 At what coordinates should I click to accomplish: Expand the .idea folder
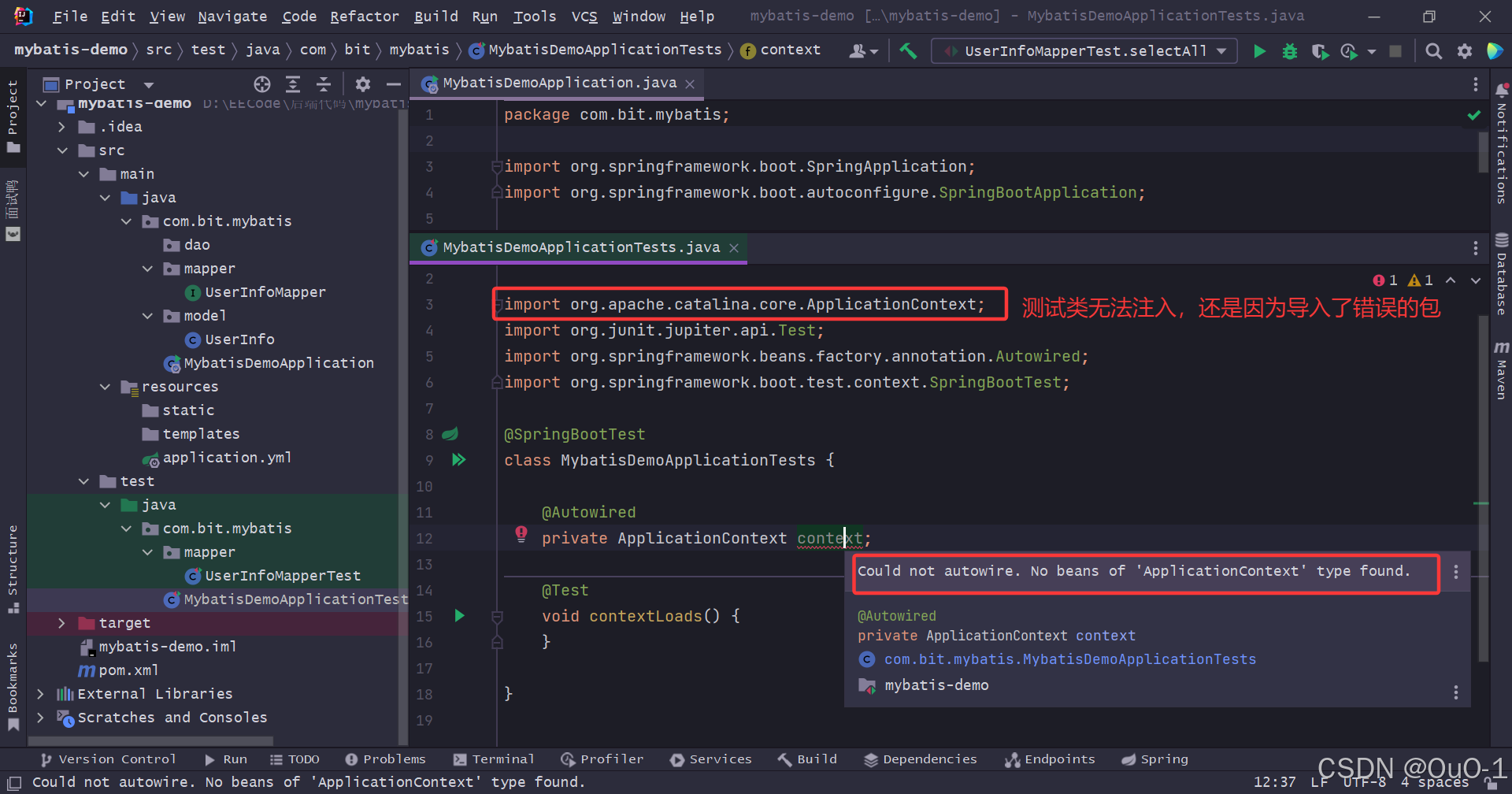tap(61, 127)
